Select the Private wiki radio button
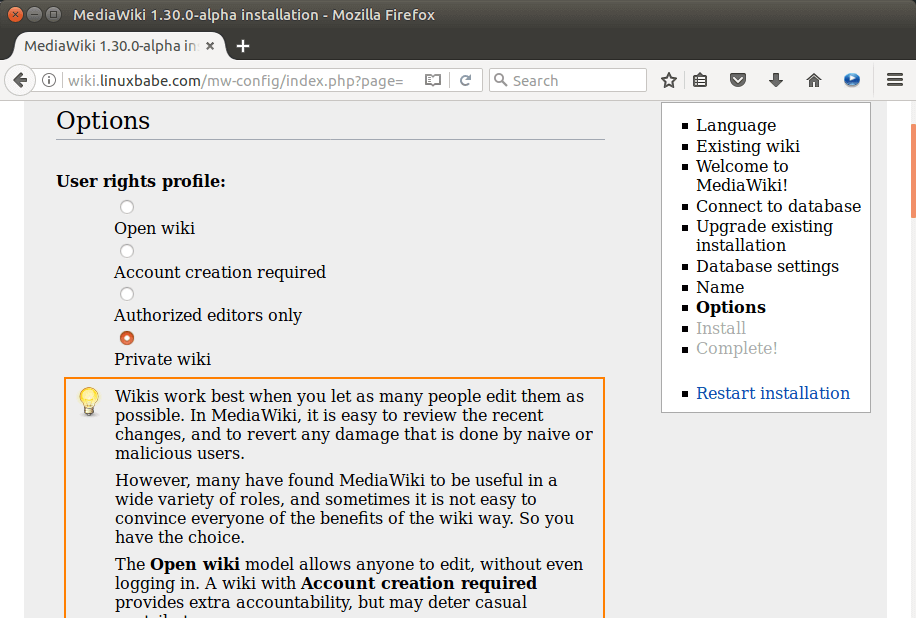 point(127,338)
